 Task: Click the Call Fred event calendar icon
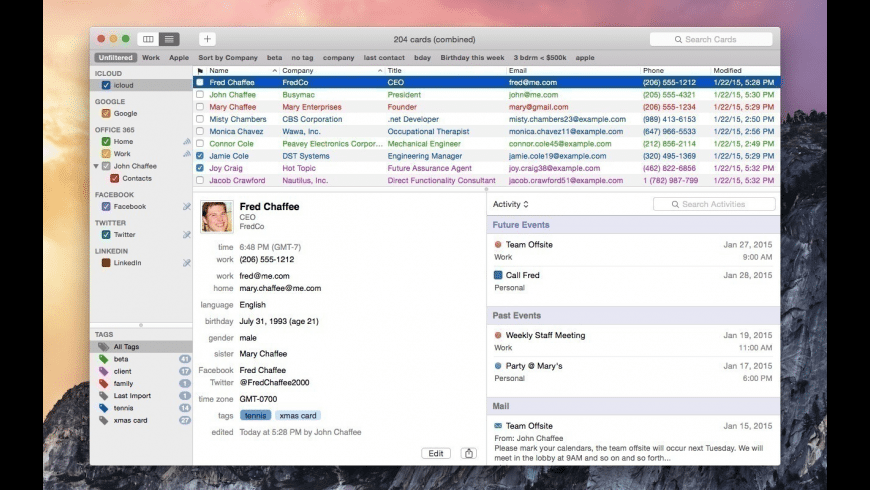click(x=498, y=275)
